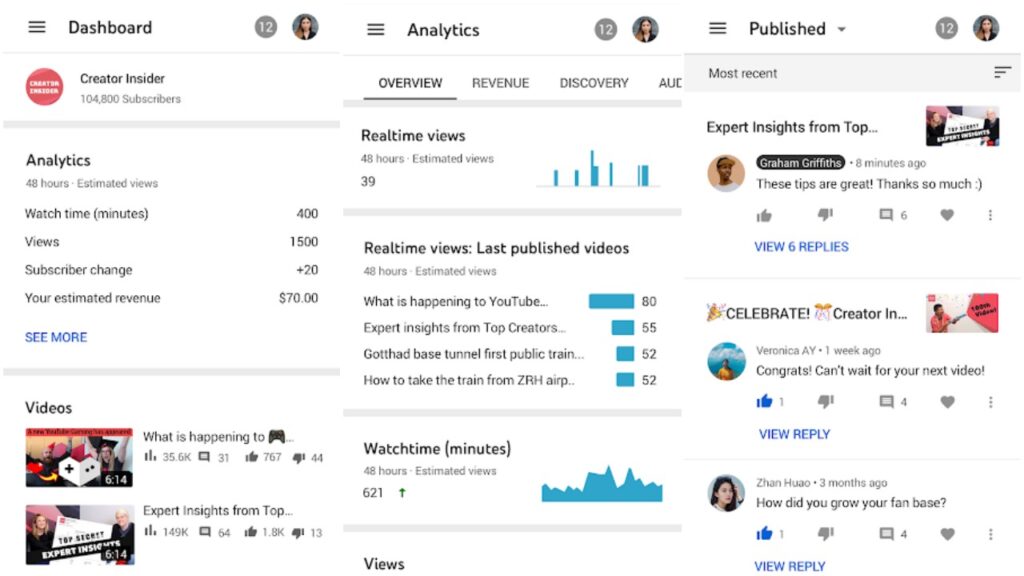Dislike Zhan Huao's comment

pos(825,534)
